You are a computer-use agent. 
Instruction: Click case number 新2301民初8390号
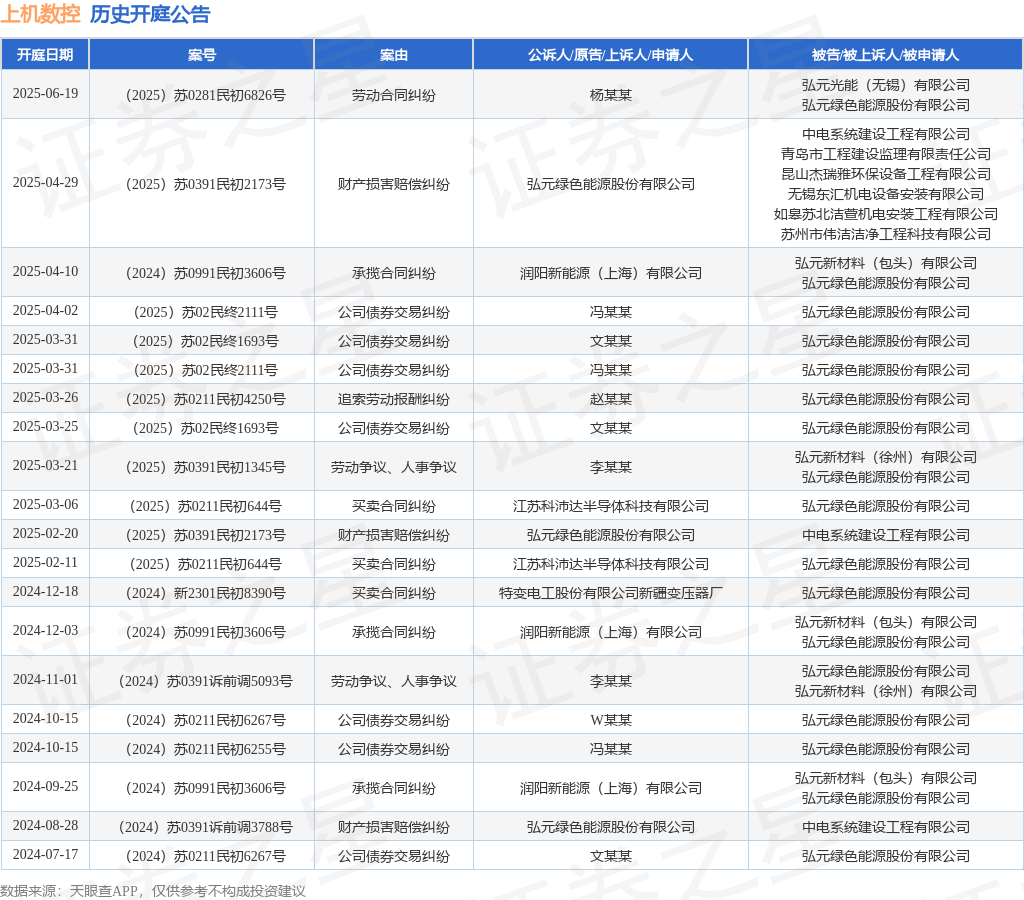(x=206, y=593)
